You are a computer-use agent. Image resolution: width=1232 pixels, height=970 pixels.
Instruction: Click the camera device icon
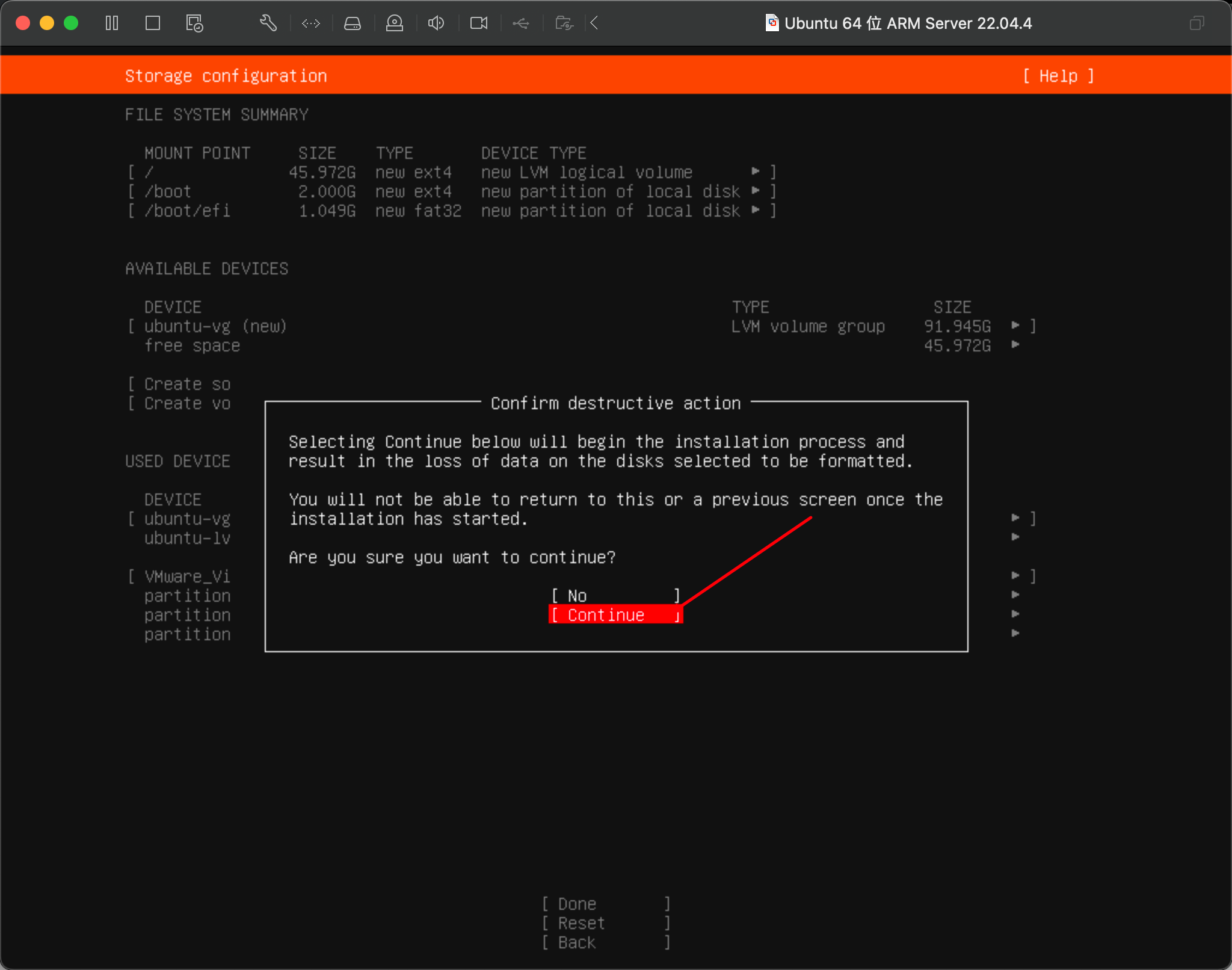pos(479,23)
